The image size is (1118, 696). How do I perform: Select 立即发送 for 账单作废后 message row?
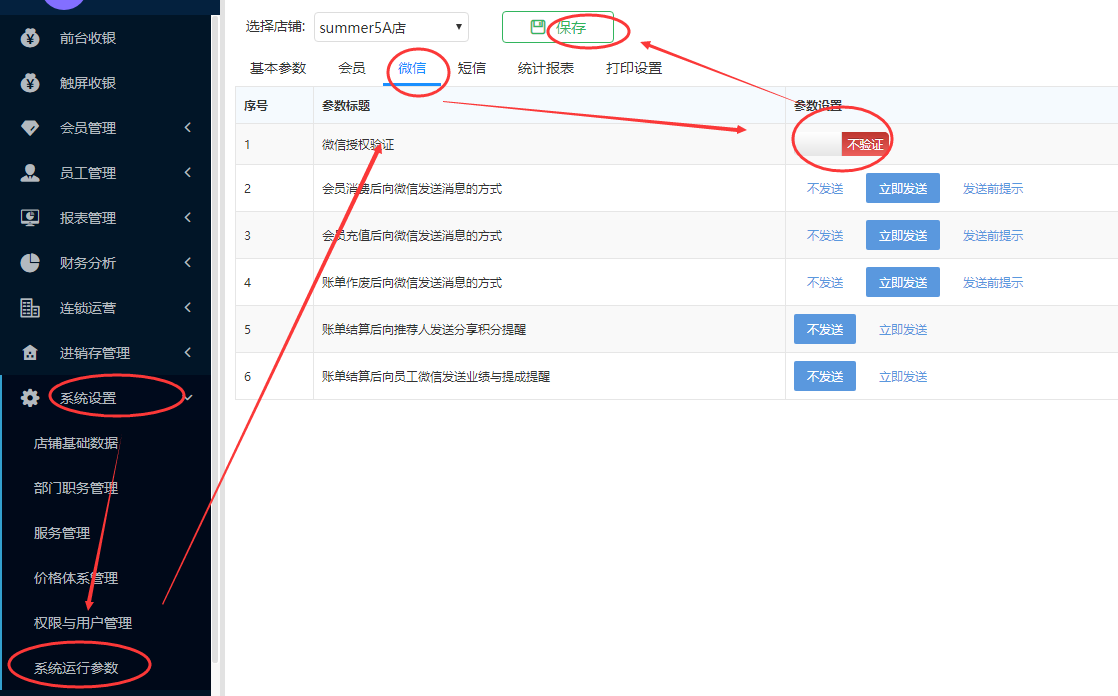903,282
